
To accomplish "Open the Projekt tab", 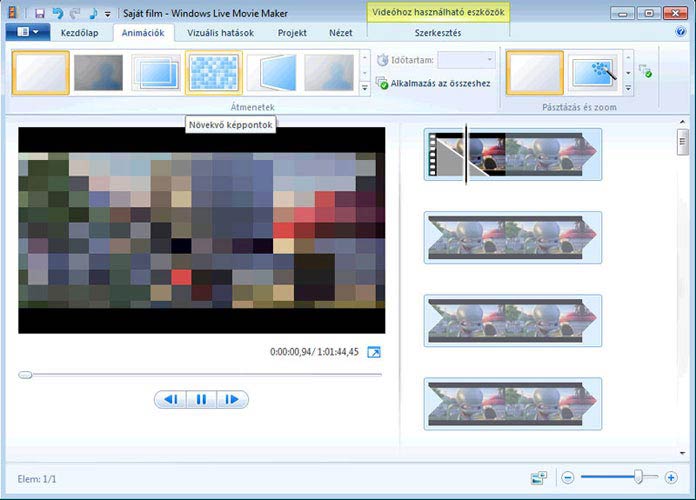I will coord(293,33).
